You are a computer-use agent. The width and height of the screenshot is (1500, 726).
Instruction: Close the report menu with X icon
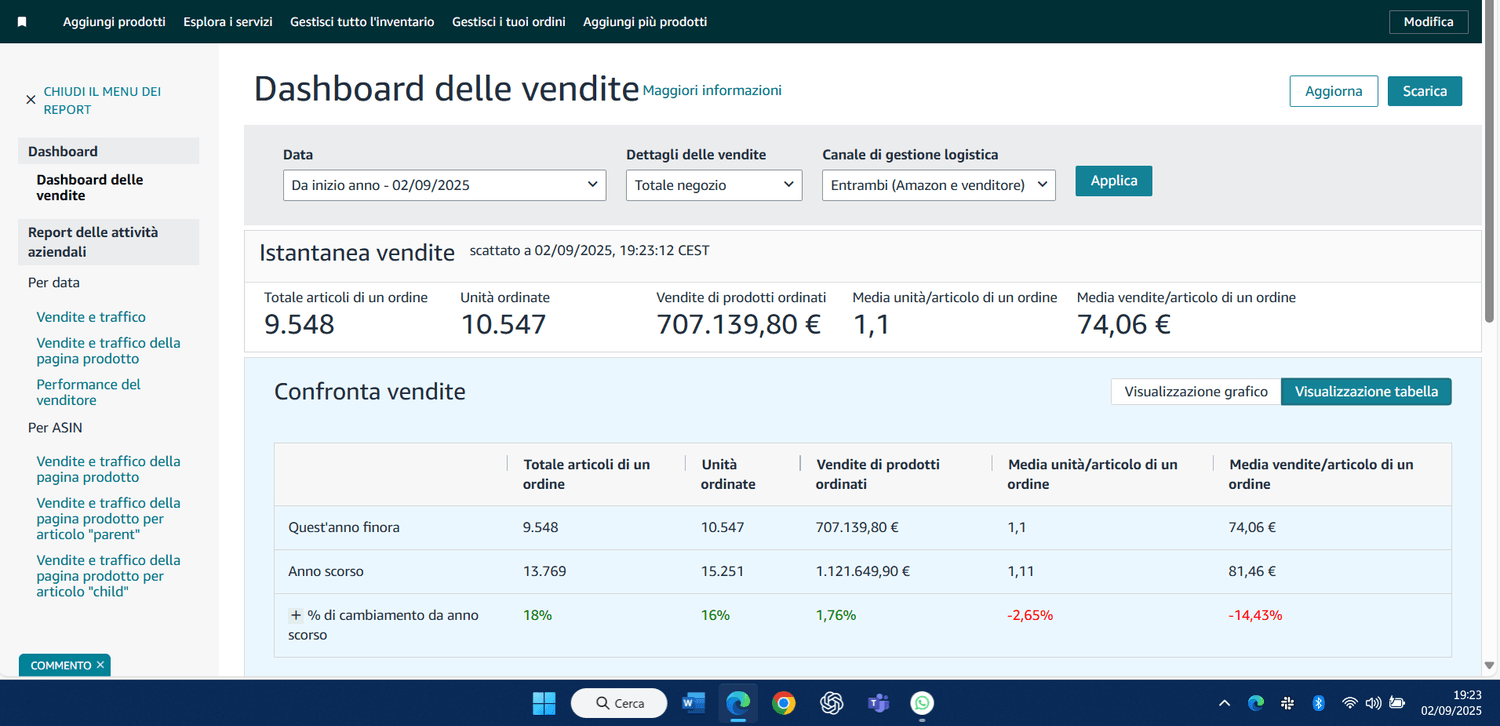coord(31,100)
